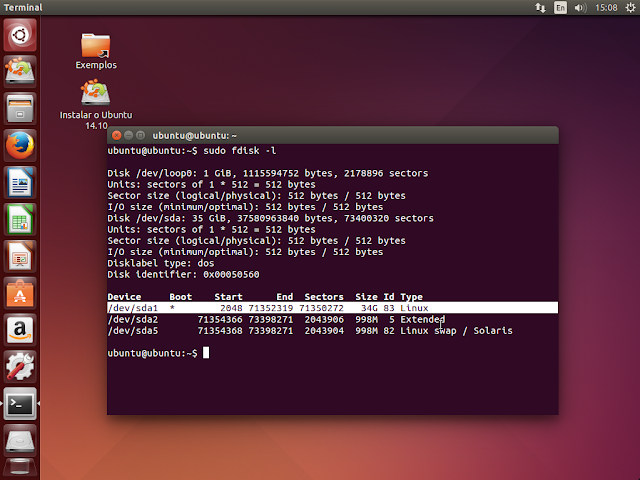640x480 pixels.
Task: Open the En keyboard layout indicator
Action: point(560,7)
